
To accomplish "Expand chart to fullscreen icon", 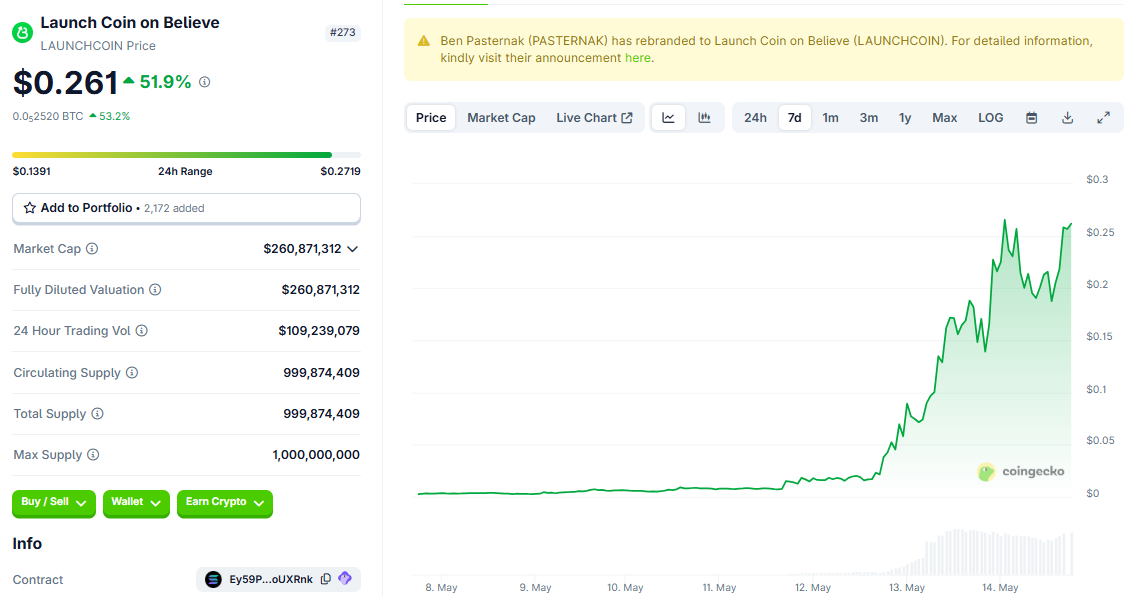I will [1104, 117].
